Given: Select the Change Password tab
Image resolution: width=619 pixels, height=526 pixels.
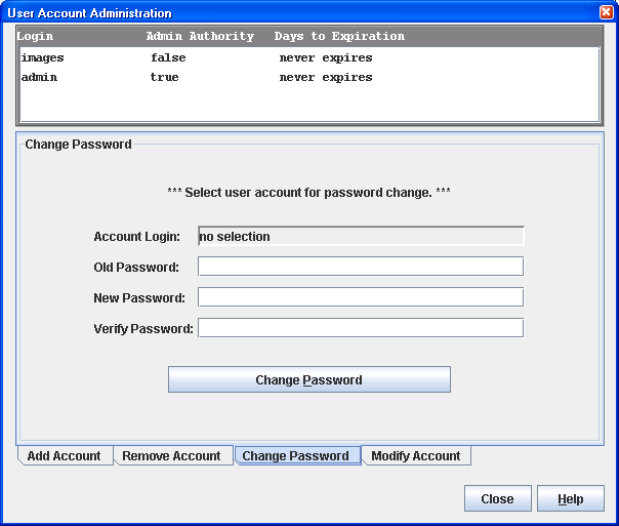Looking at the screenshot, I should tap(295, 456).
